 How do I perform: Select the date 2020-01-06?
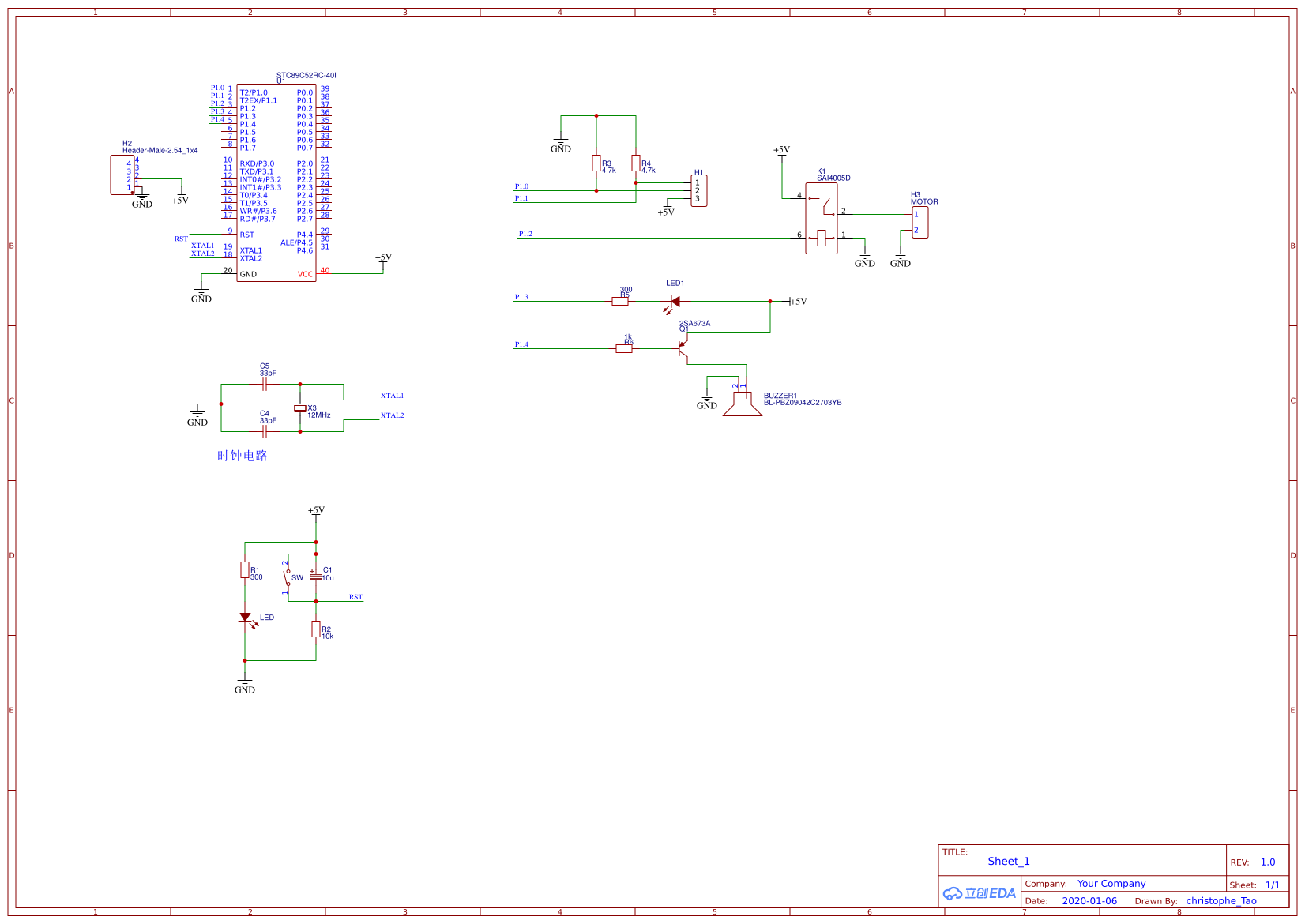click(1089, 901)
